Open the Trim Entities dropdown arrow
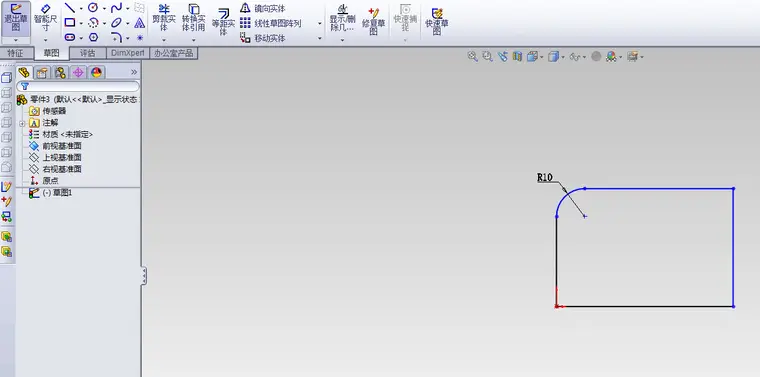Viewport: 760px width, 377px height. pos(164,40)
